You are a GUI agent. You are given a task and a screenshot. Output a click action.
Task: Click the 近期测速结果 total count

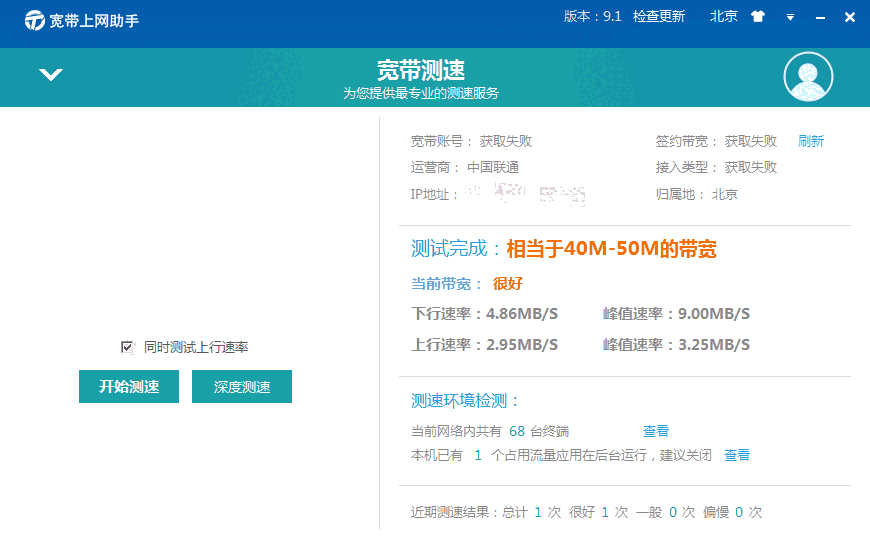pos(538,511)
